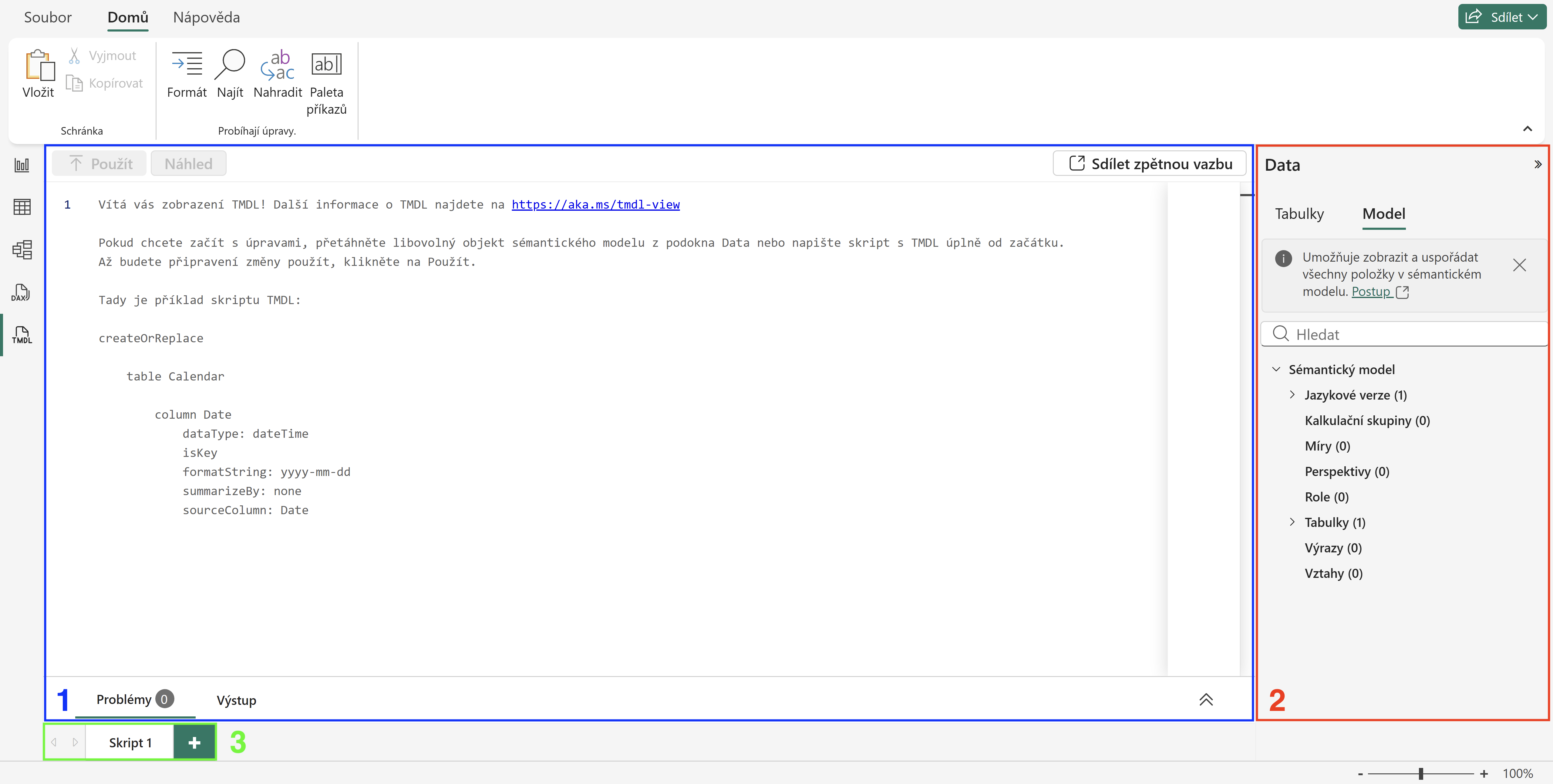The width and height of the screenshot is (1553, 784).
Task: Zoom out with minus icon
Action: tap(1360, 774)
